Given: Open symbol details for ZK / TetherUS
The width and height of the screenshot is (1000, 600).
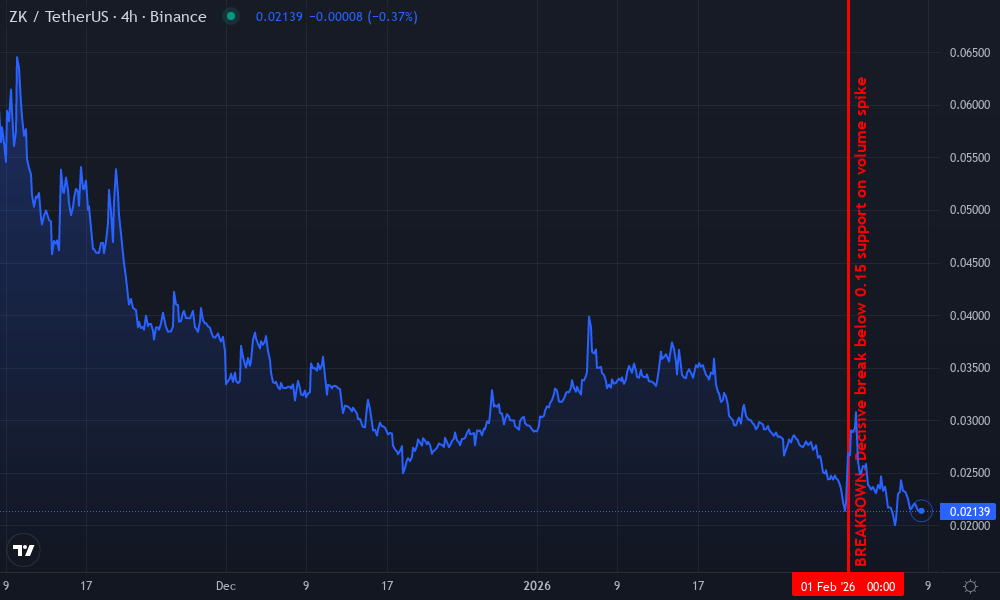Looking at the screenshot, I should tap(60, 17).
